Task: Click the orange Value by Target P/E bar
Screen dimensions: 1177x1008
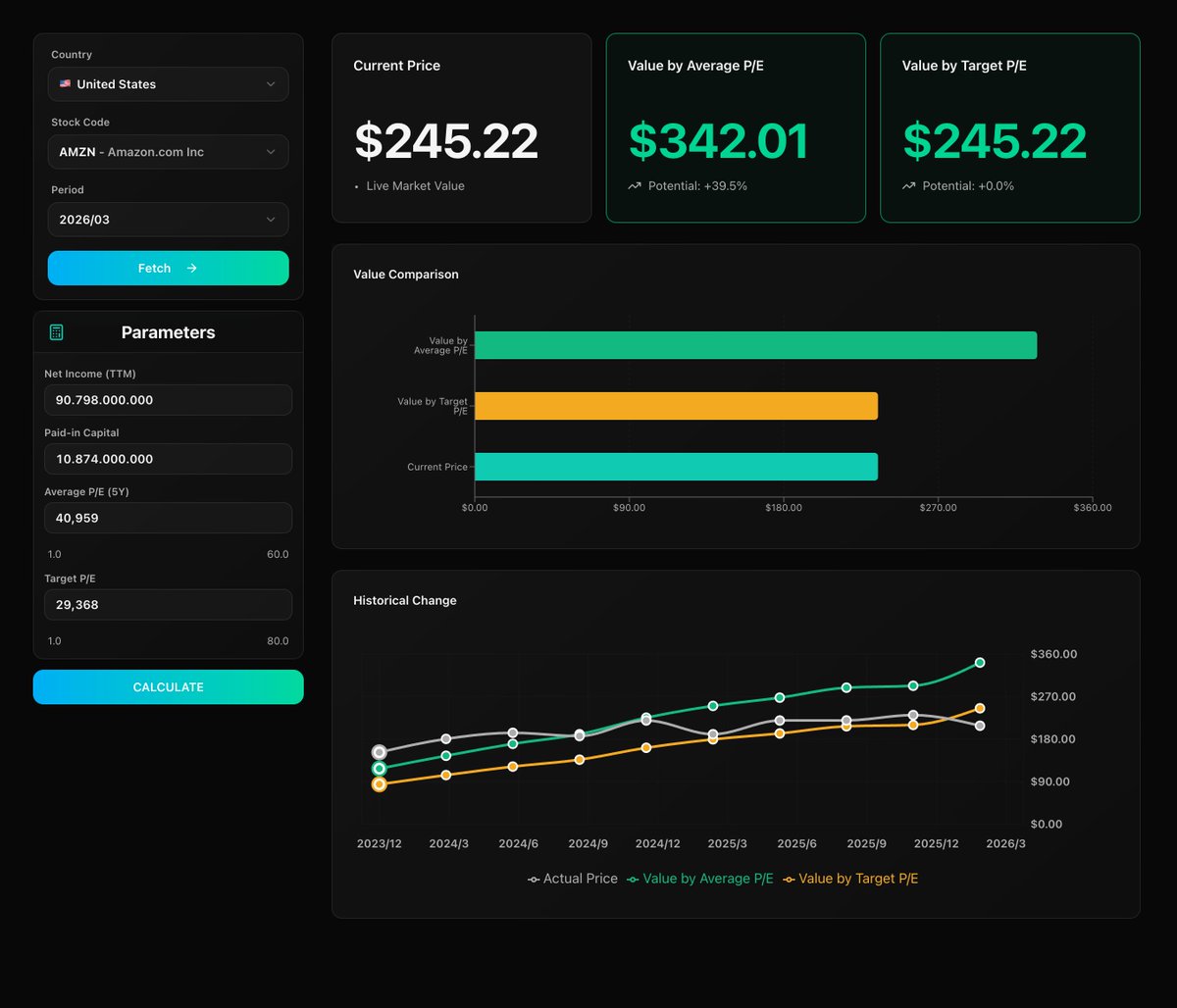Action: tap(676, 406)
